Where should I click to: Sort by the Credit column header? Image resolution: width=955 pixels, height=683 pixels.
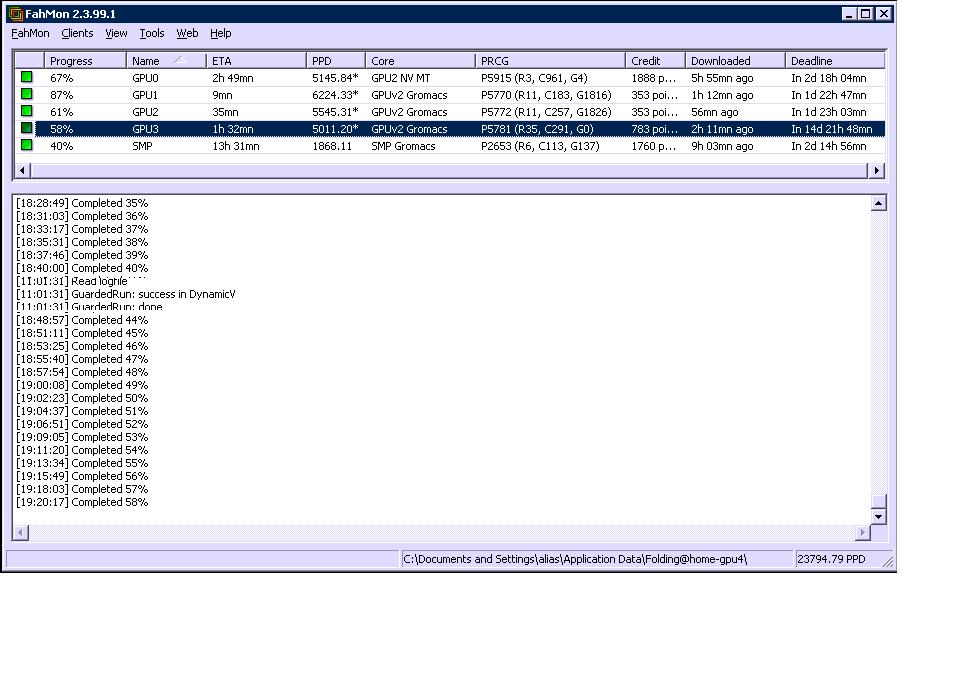pyautogui.click(x=655, y=61)
